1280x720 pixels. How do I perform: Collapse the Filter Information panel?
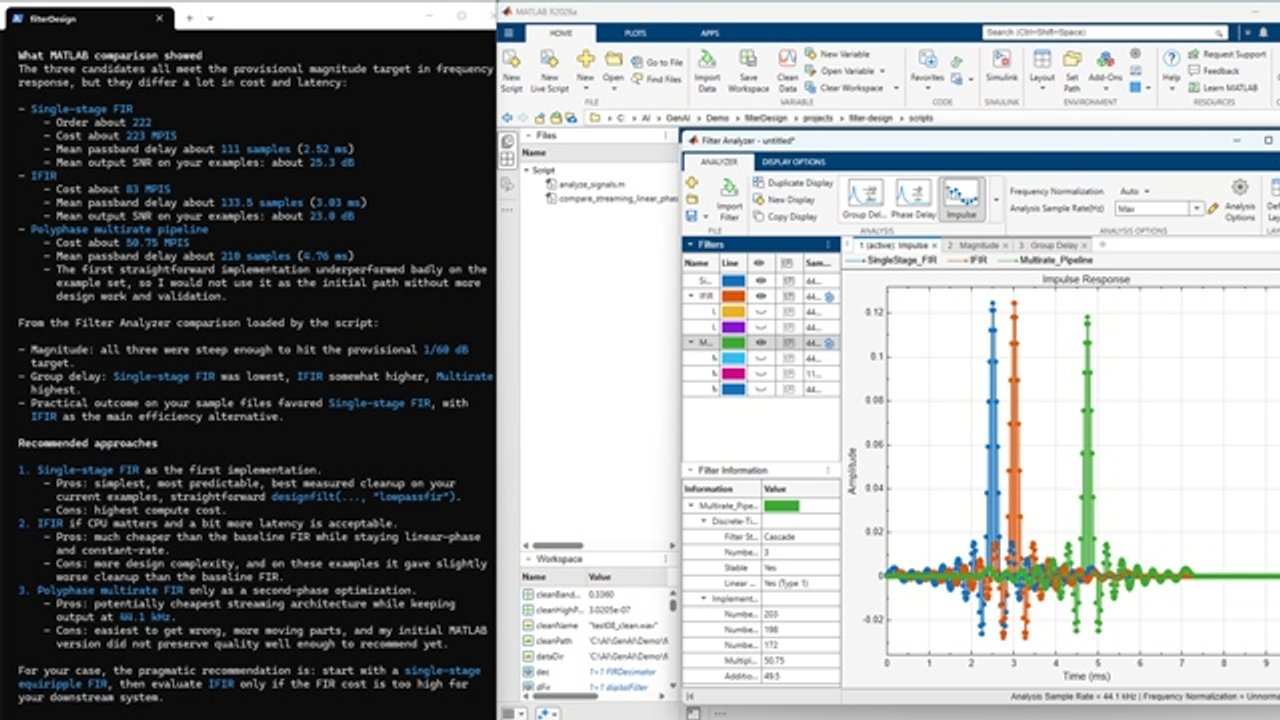690,470
